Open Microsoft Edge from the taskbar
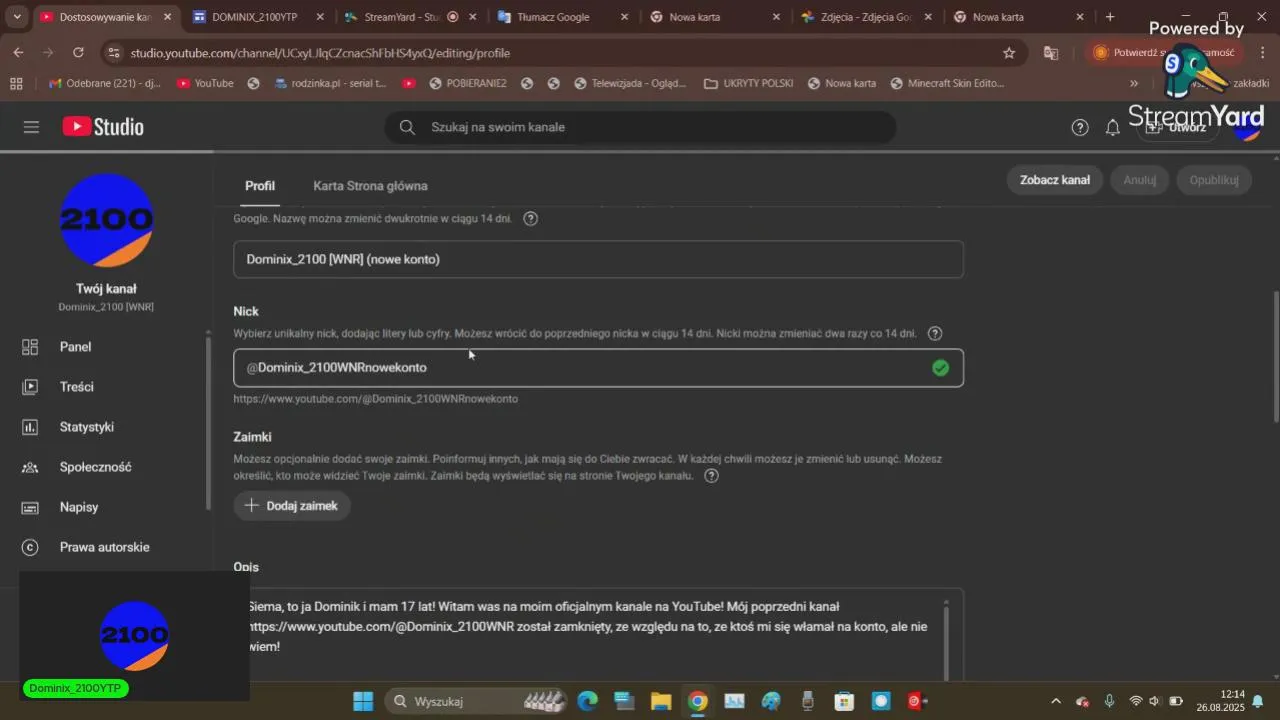1280x720 pixels. coord(587,701)
